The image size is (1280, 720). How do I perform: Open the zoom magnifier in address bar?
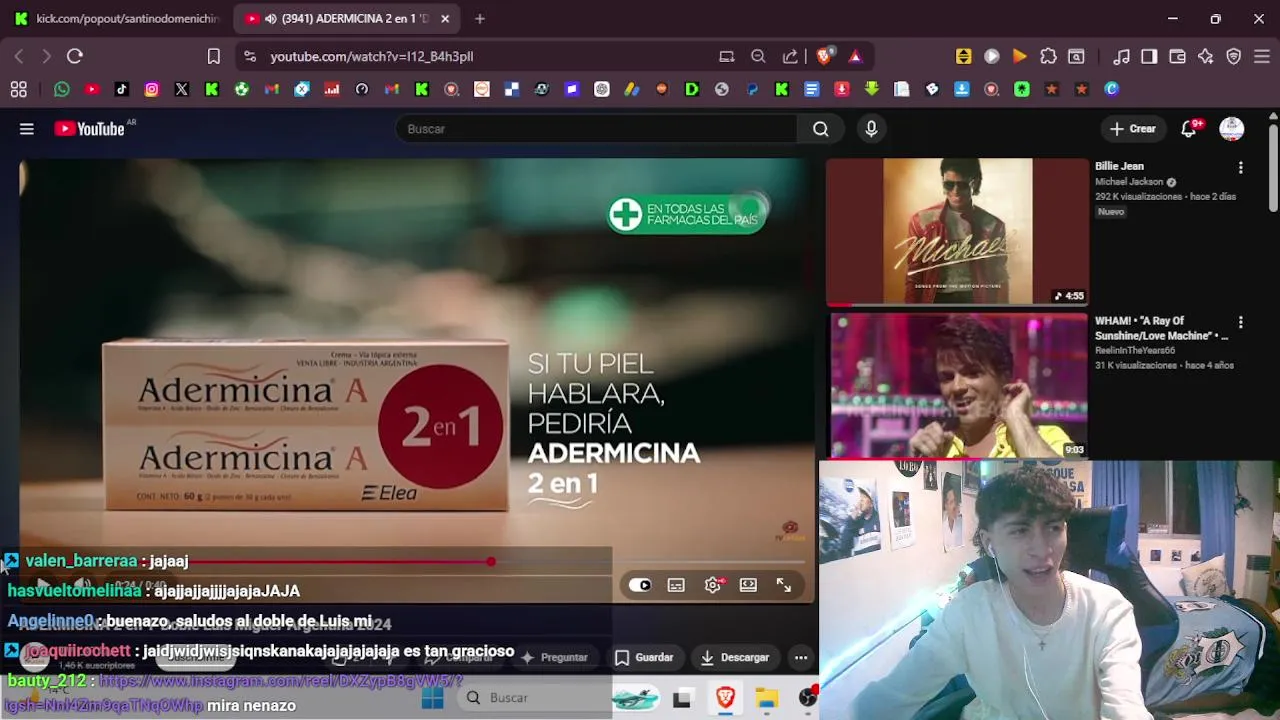point(758,57)
